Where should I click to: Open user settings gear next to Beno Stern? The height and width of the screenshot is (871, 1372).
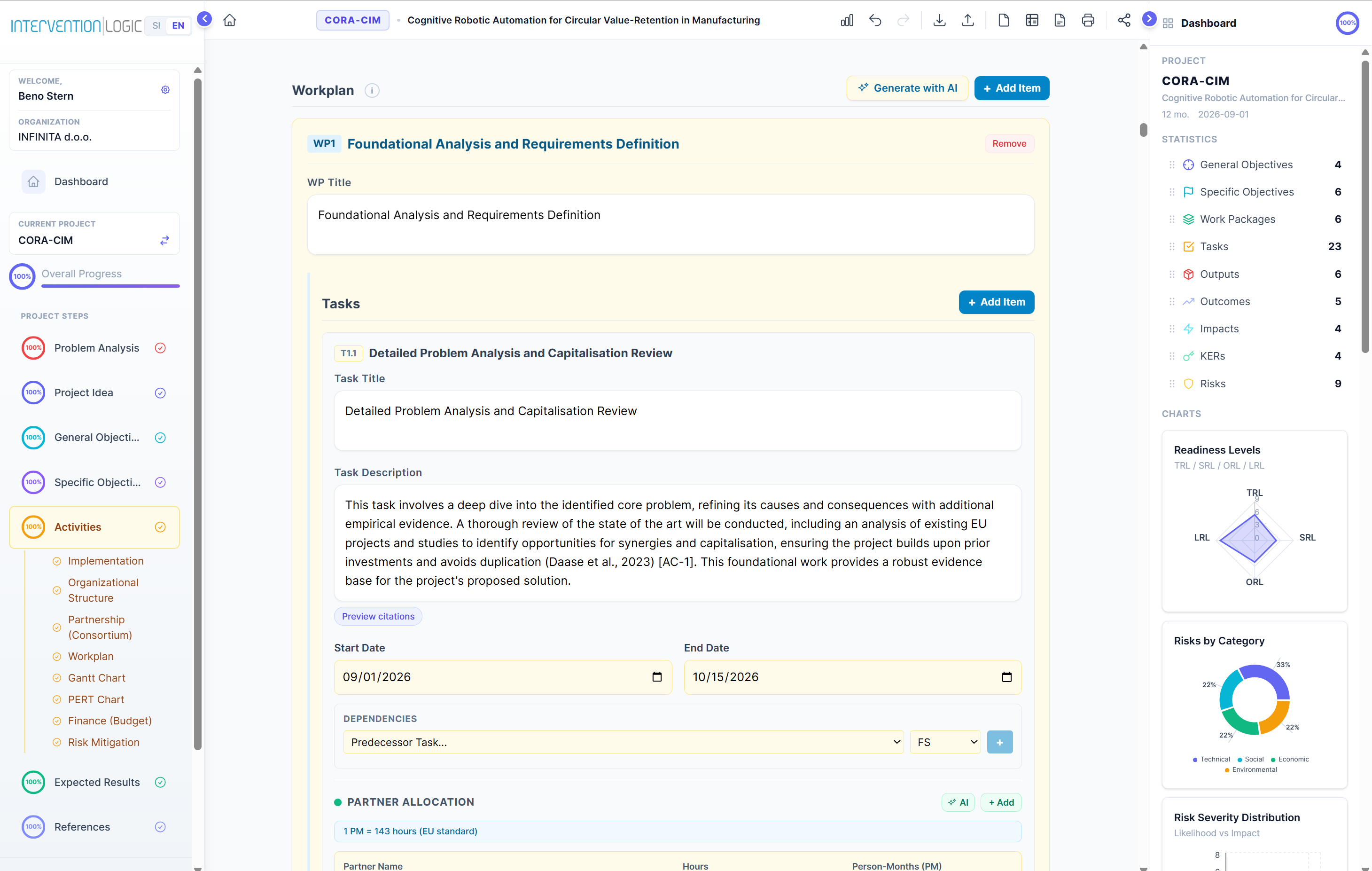165,89
